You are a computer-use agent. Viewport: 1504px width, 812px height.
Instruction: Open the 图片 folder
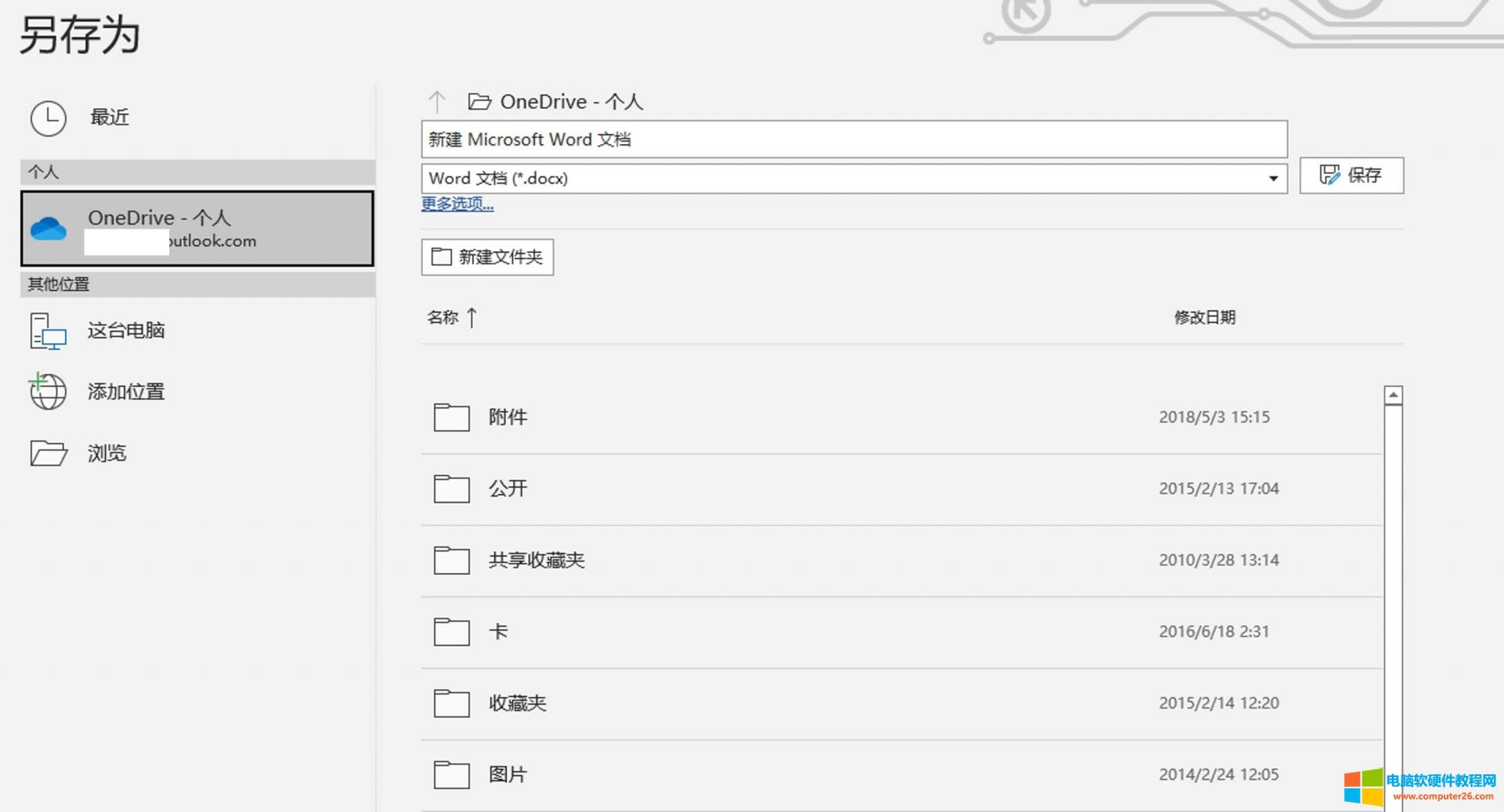point(508,774)
